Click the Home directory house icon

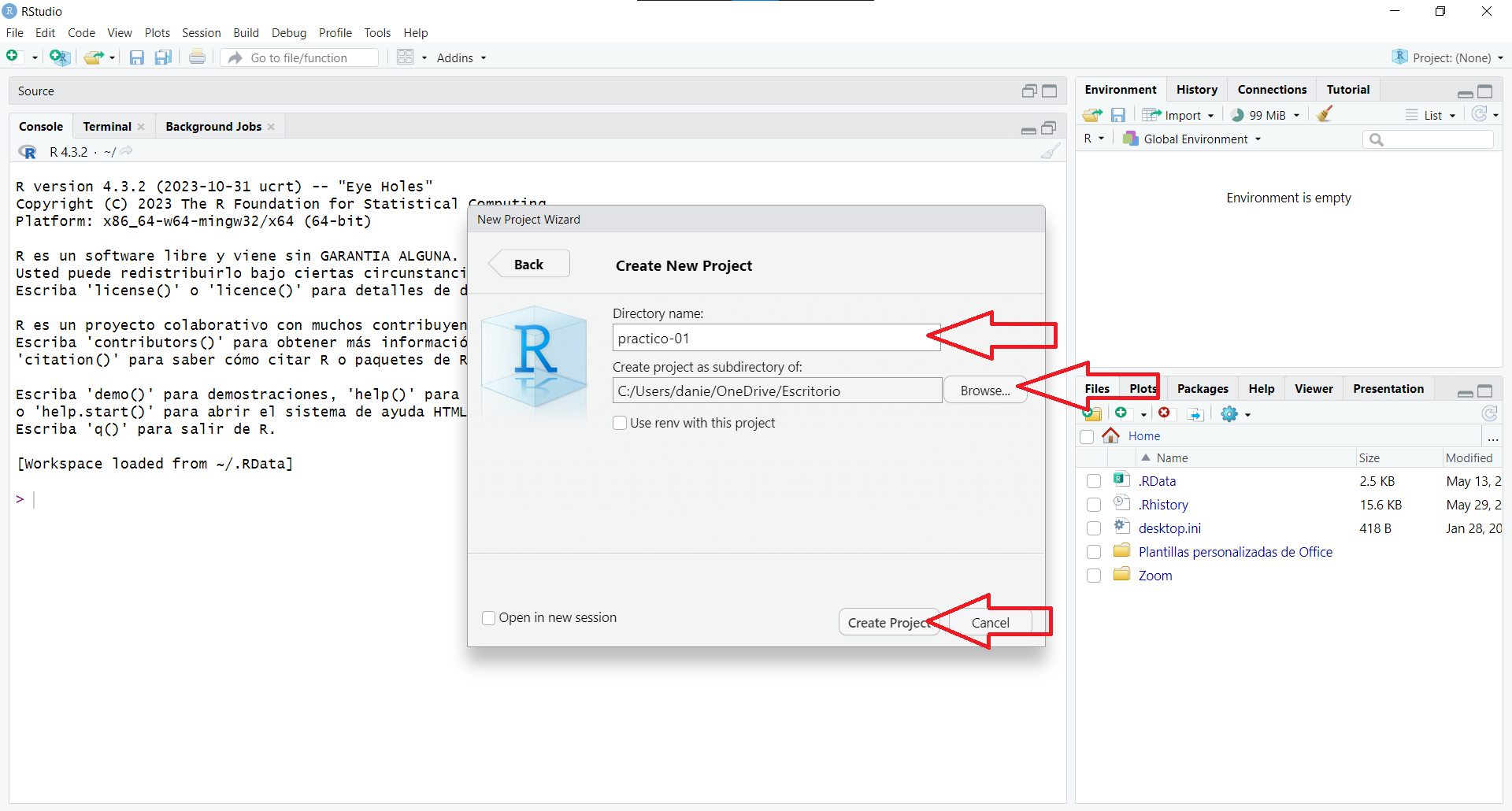[x=1110, y=436]
